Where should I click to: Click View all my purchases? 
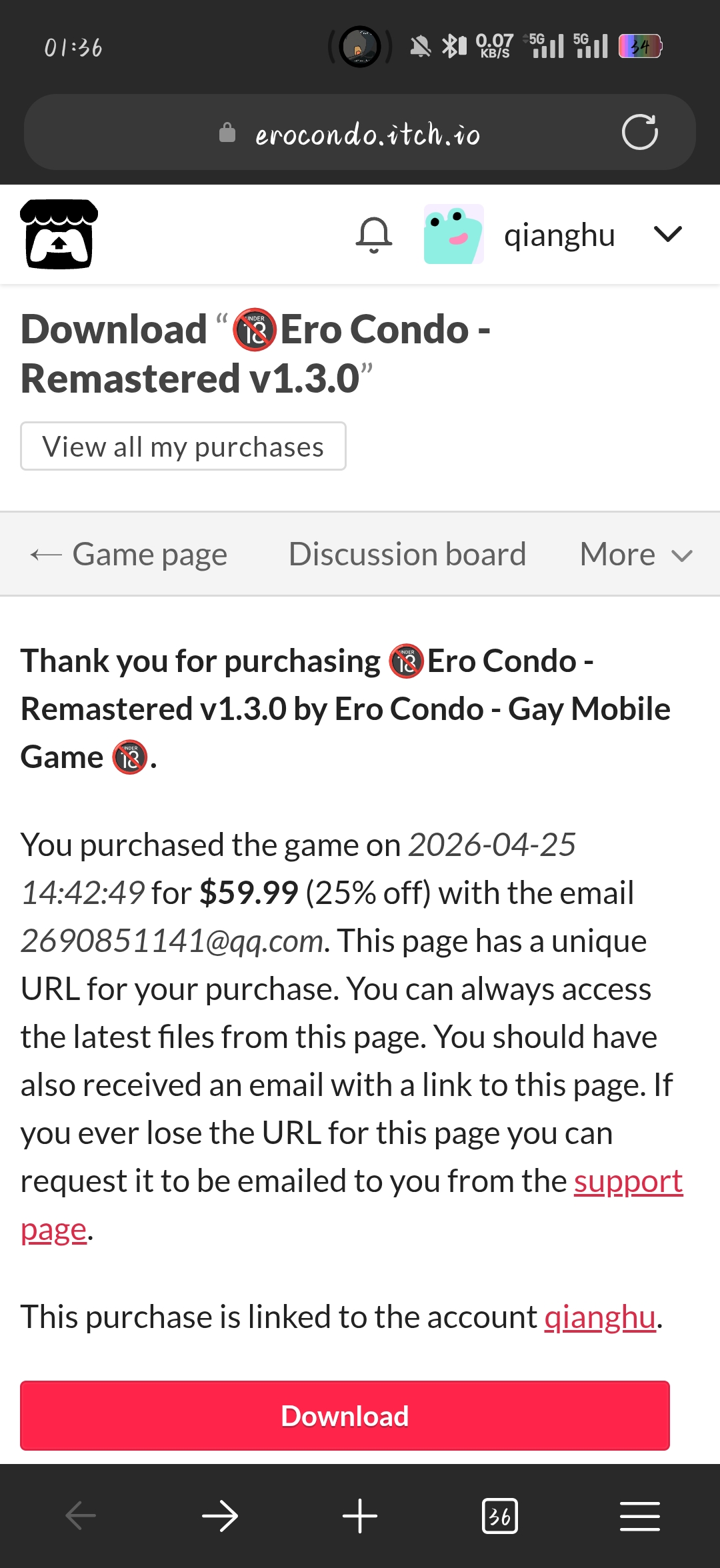pyautogui.click(x=183, y=446)
